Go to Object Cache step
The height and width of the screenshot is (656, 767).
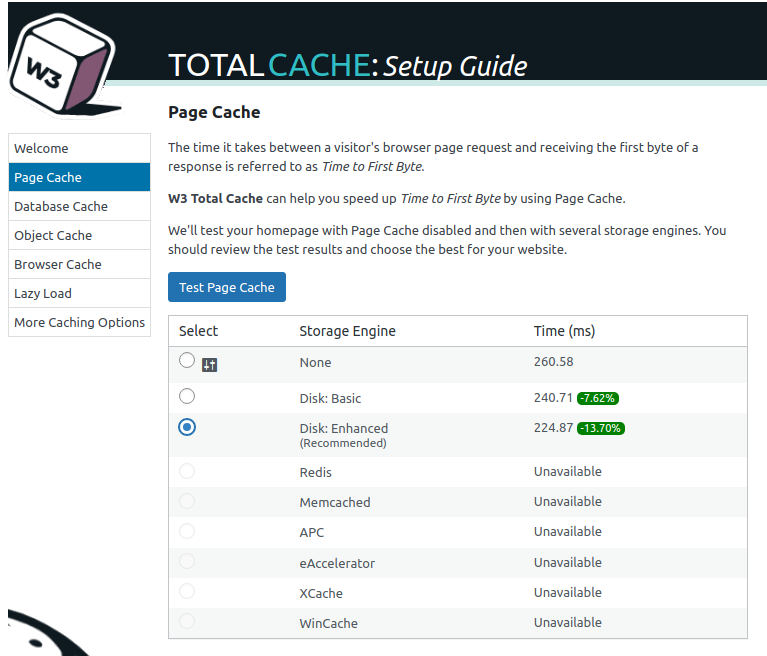point(79,235)
